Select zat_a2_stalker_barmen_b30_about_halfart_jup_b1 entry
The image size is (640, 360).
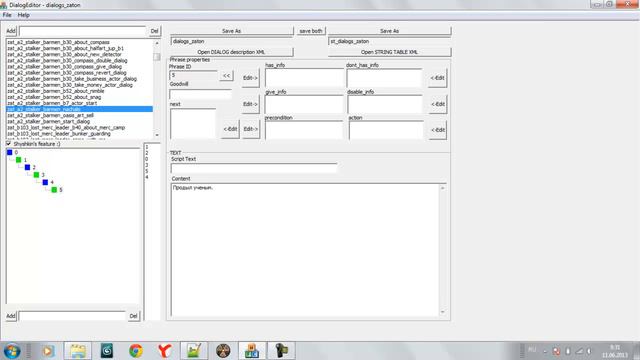click(x=65, y=48)
